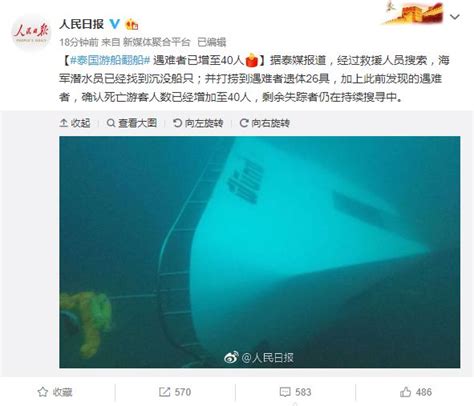Click 查看大图 to view large image

pyautogui.click(x=132, y=123)
